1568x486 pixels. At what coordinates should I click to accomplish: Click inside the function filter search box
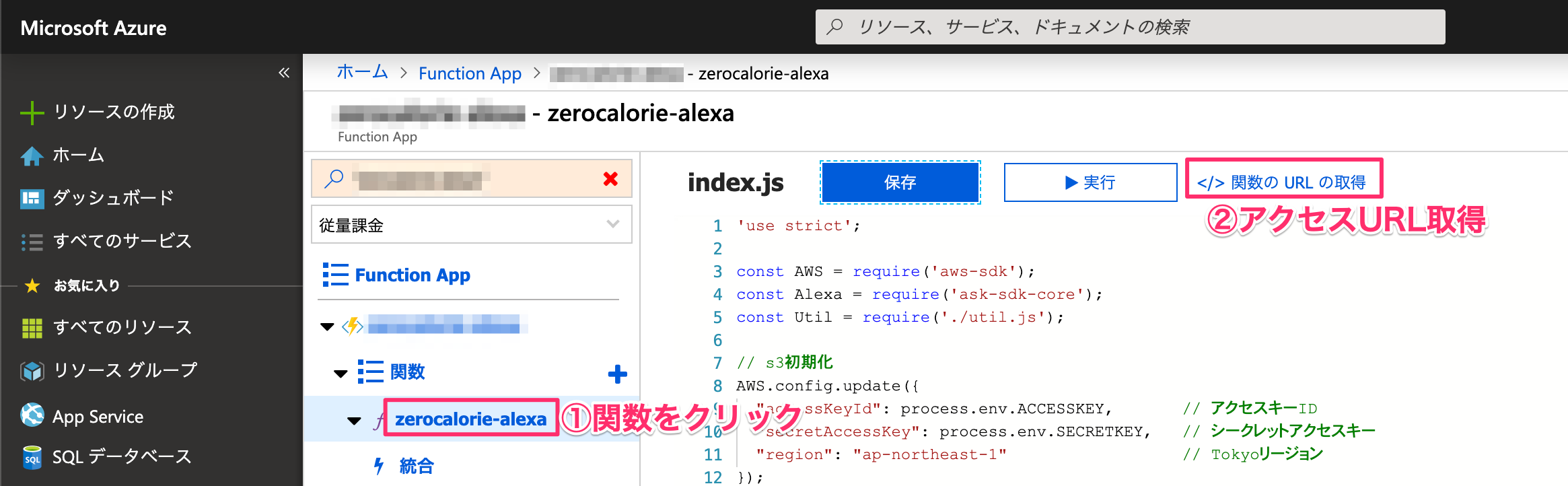(471, 178)
